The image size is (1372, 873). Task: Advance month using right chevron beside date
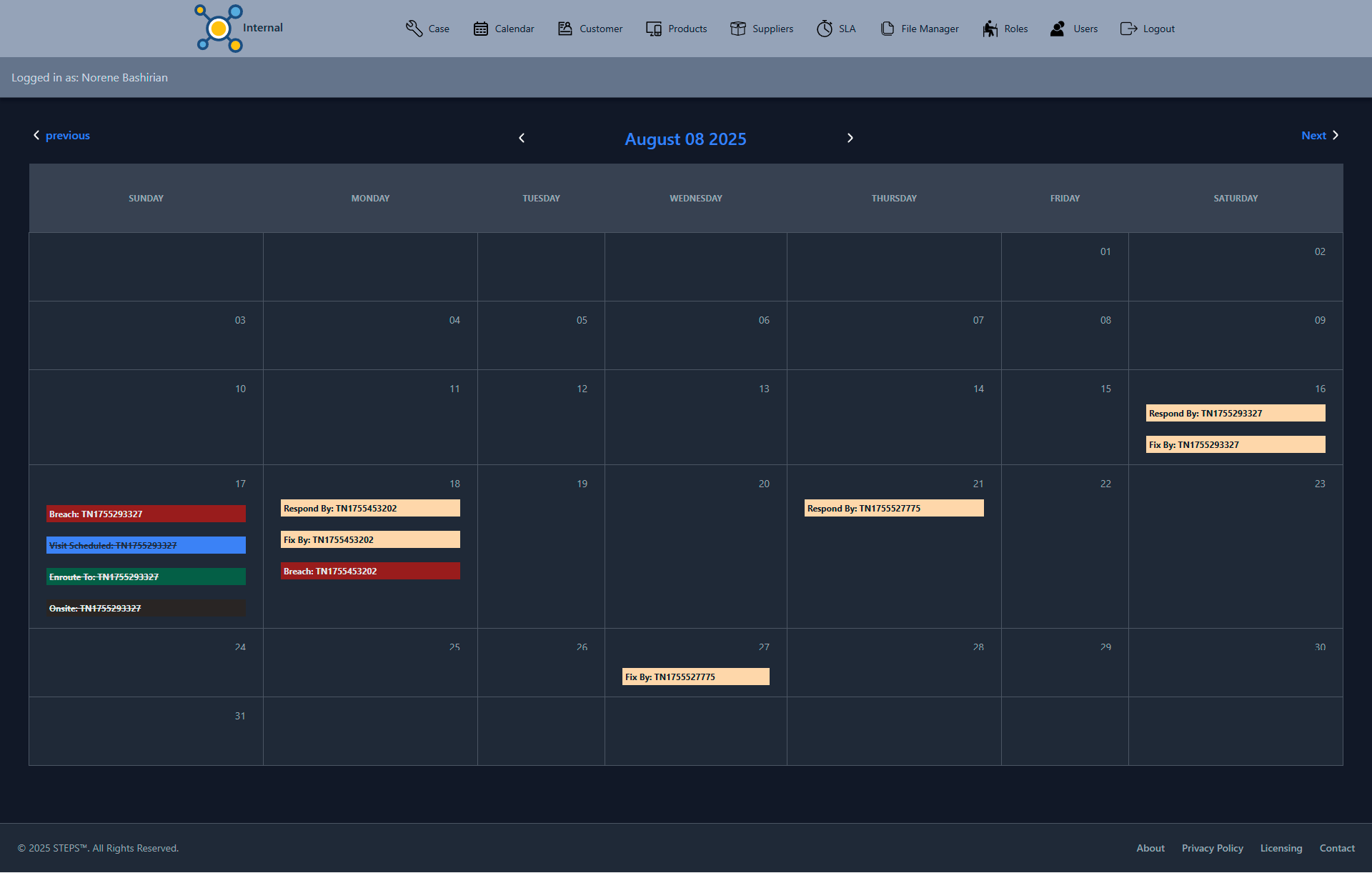[x=850, y=139]
